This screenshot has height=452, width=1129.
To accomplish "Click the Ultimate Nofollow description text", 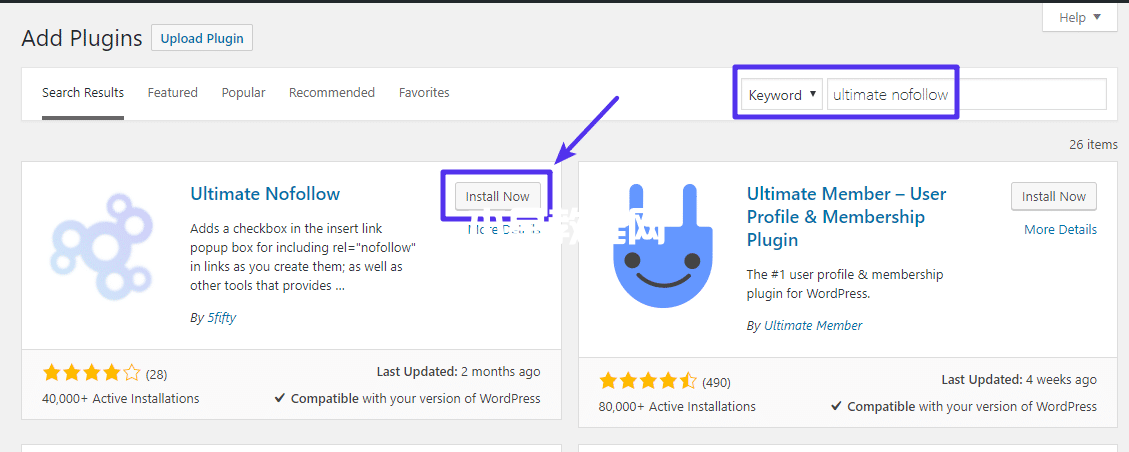I will (304, 257).
